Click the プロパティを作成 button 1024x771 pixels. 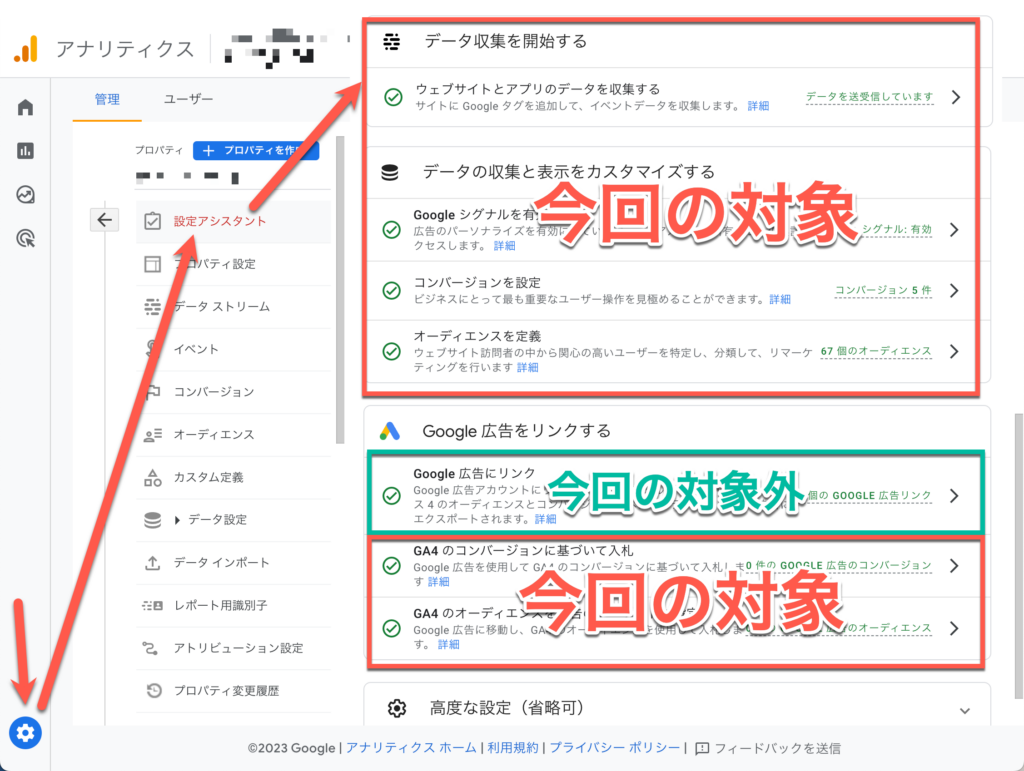[x=256, y=150]
